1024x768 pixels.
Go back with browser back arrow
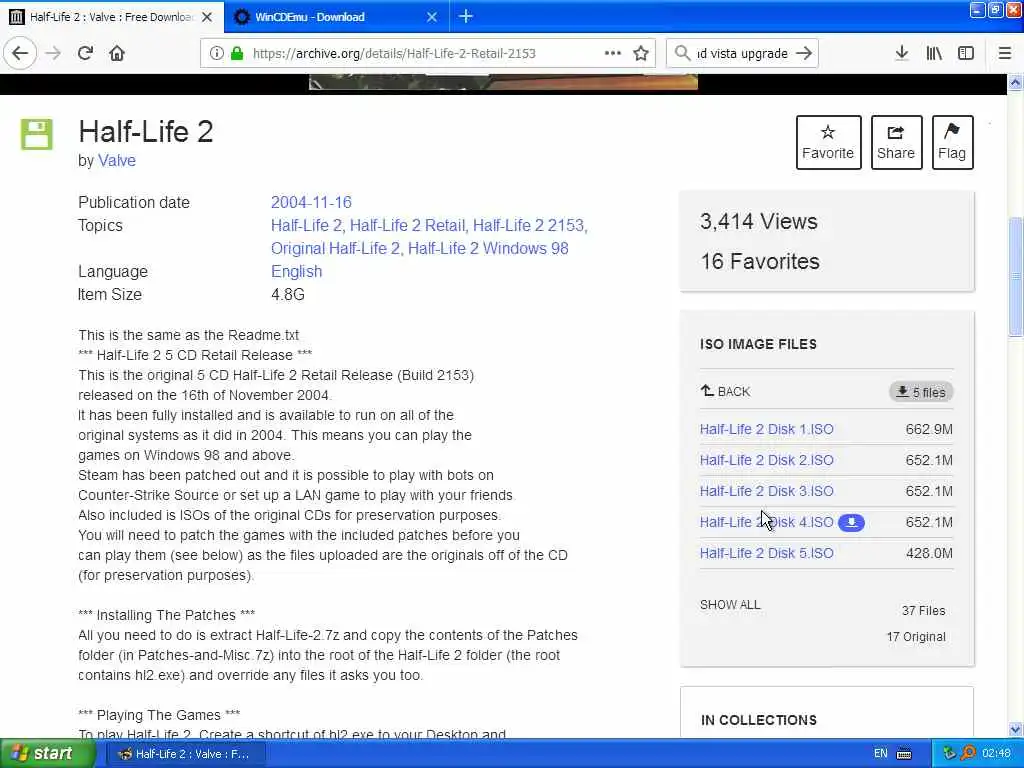(20, 54)
